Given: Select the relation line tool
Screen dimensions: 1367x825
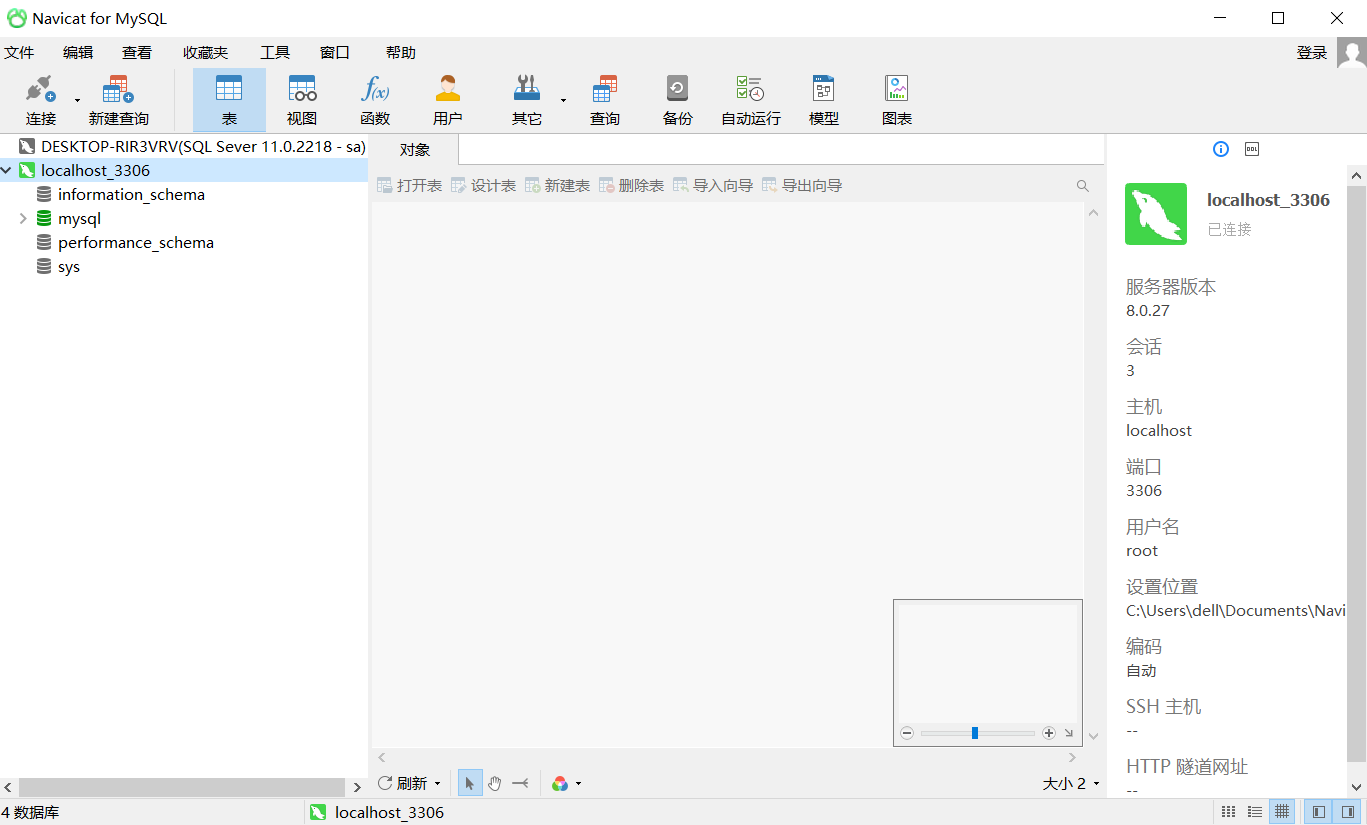Looking at the screenshot, I should click(x=520, y=784).
